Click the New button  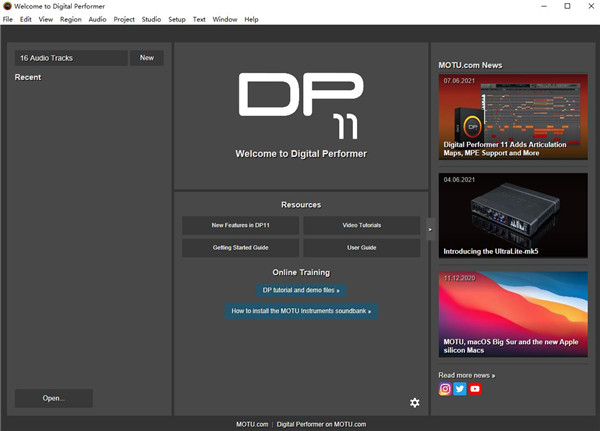click(147, 58)
